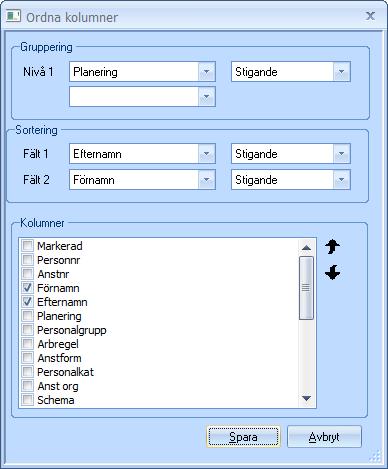This screenshot has height=469, width=388.
Task: Uncheck the Efternamn column checkbox
Action: click(x=27, y=302)
